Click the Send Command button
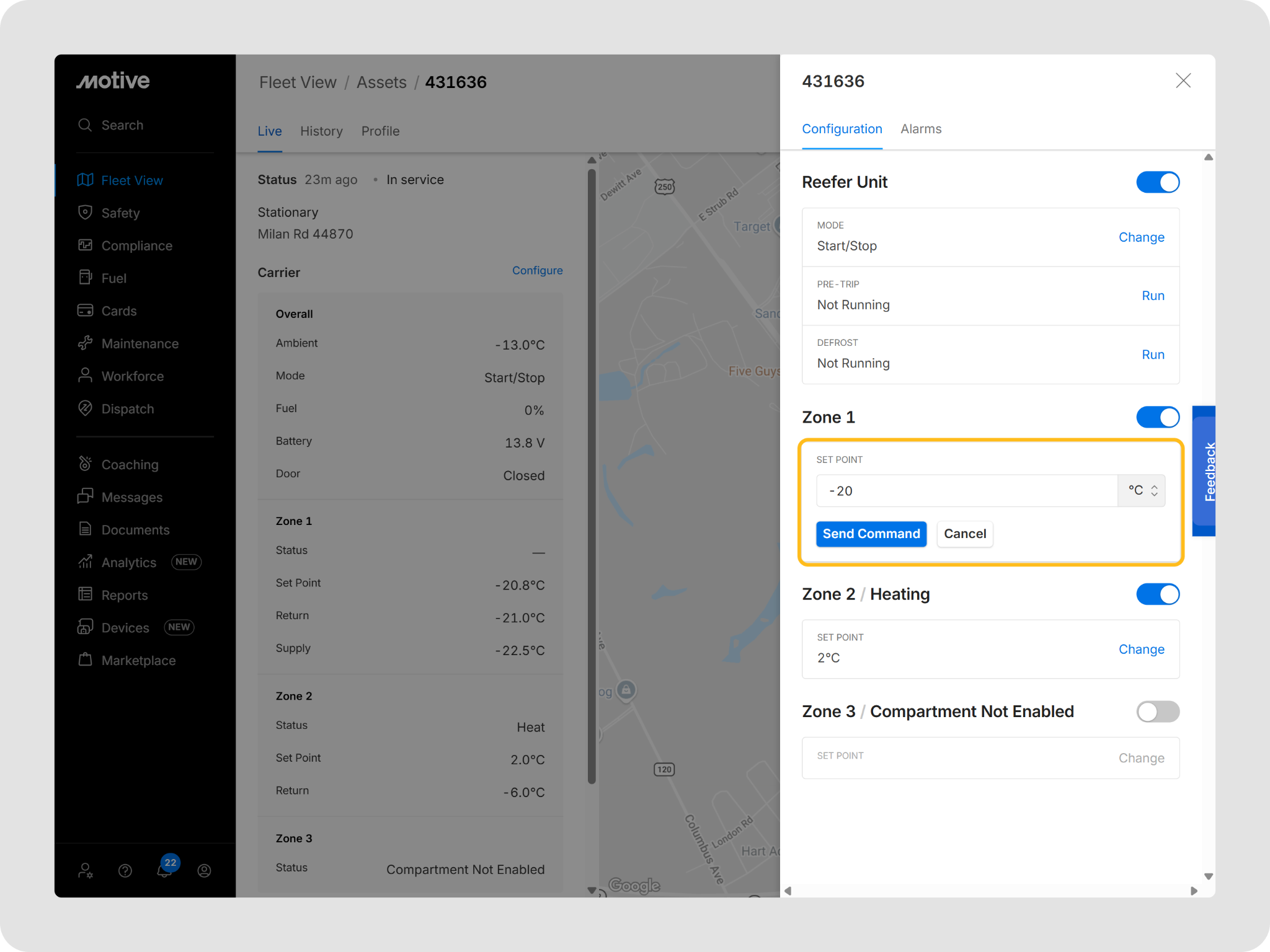The width and height of the screenshot is (1270, 952). [871, 534]
